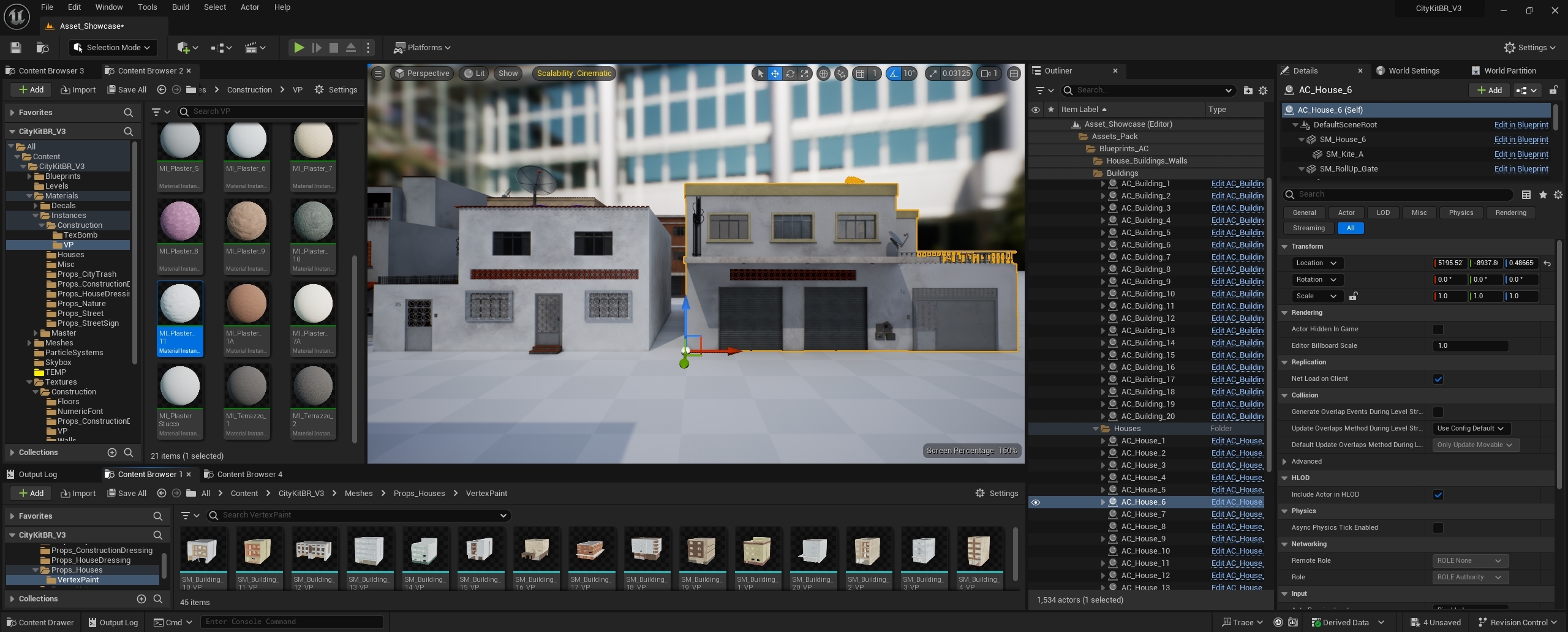The height and width of the screenshot is (632, 1568).
Task: Click the Add component button in the Details panel
Action: 1489,90
